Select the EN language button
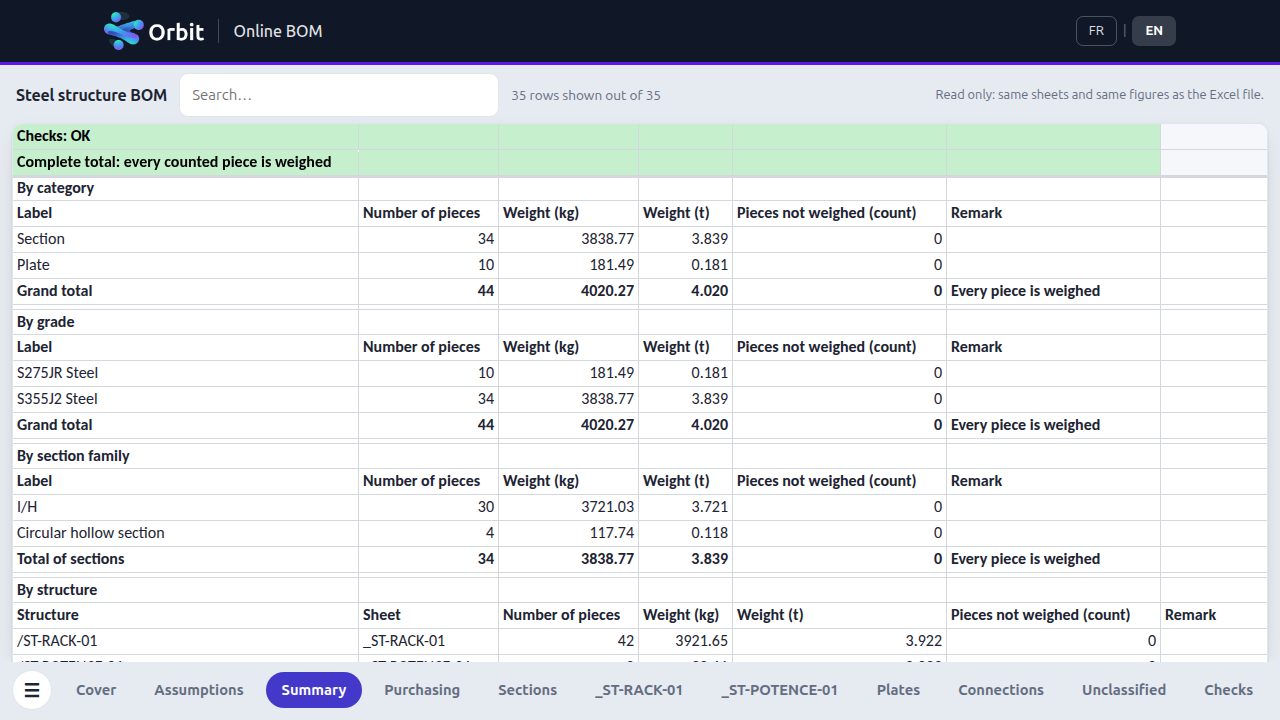The height and width of the screenshot is (720, 1280). [1154, 31]
